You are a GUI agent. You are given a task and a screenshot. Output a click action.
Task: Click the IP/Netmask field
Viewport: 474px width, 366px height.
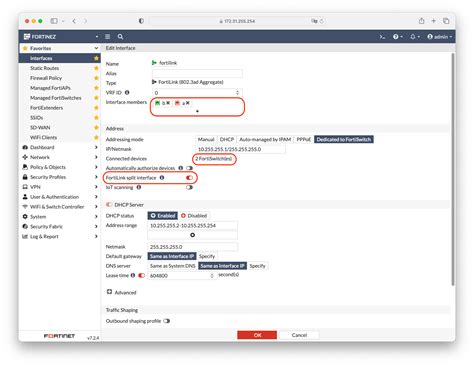point(240,149)
